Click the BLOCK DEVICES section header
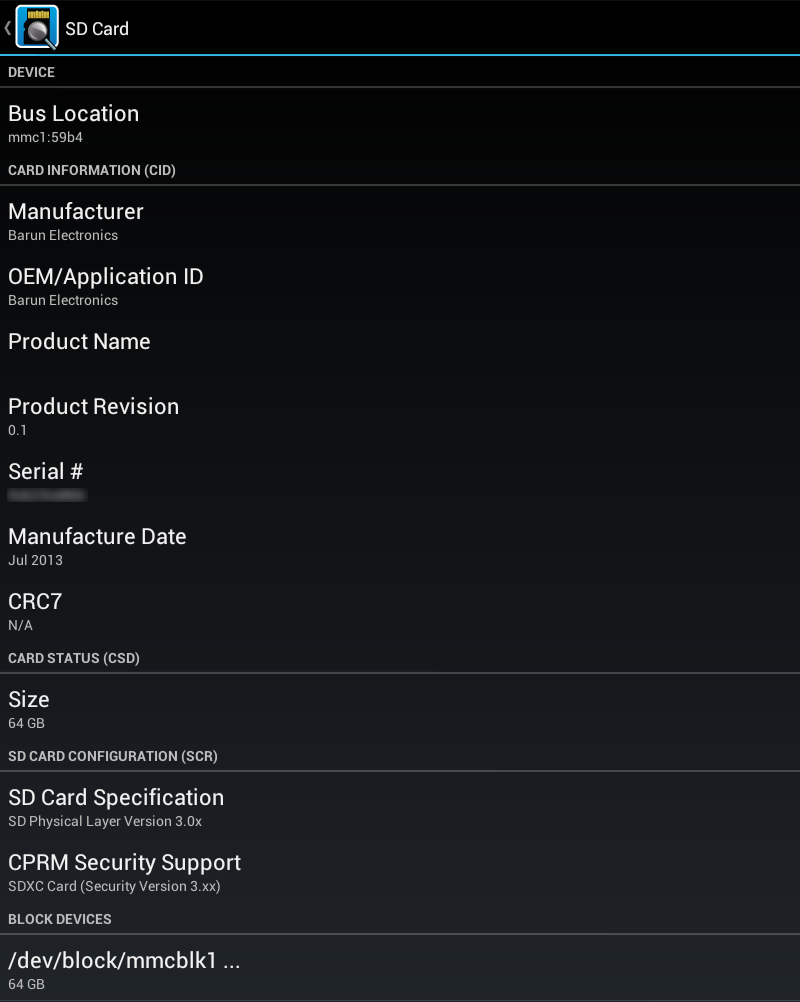 (x=59, y=919)
